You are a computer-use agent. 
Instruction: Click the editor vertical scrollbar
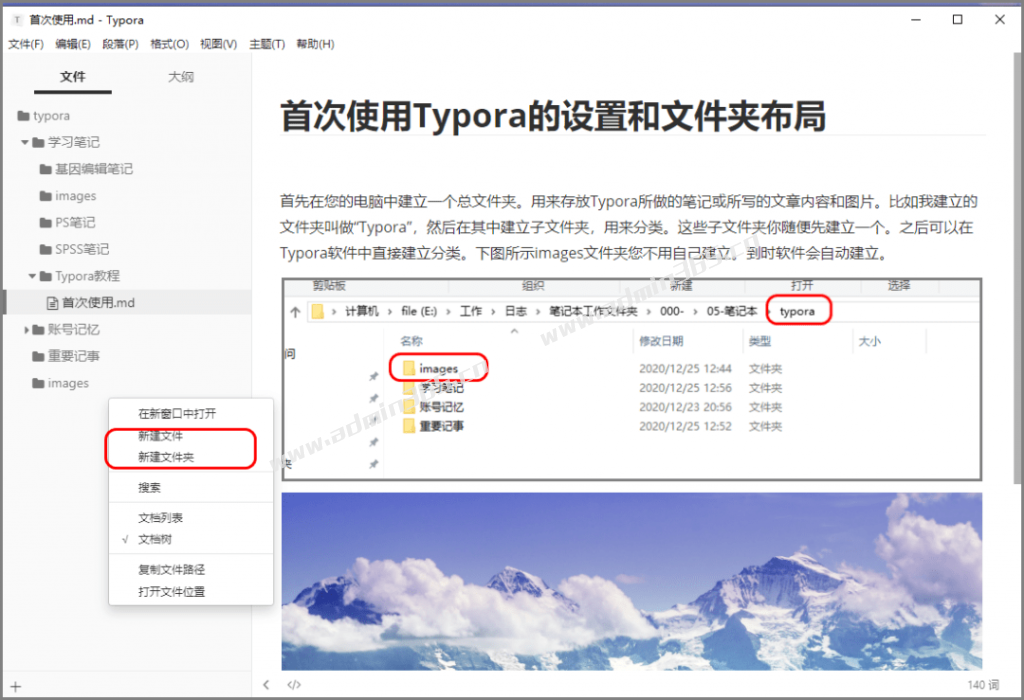1018,268
